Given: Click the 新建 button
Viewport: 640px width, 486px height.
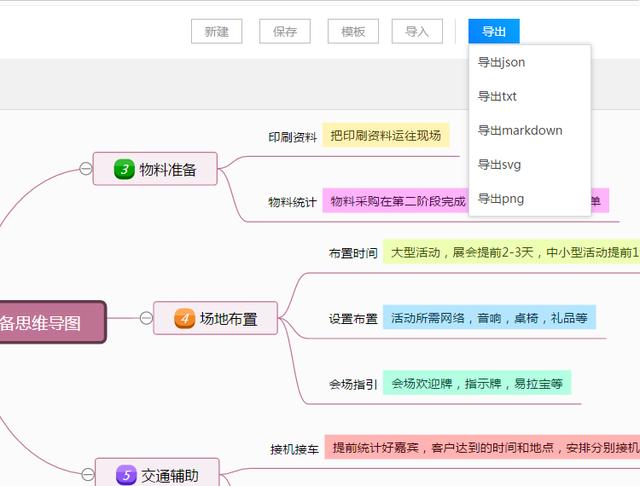Looking at the screenshot, I should 216,32.
